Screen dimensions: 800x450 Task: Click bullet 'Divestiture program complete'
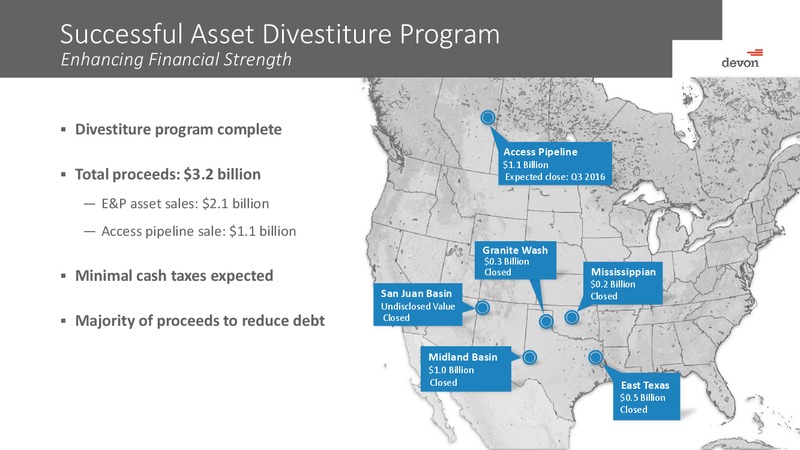tap(178, 129)
